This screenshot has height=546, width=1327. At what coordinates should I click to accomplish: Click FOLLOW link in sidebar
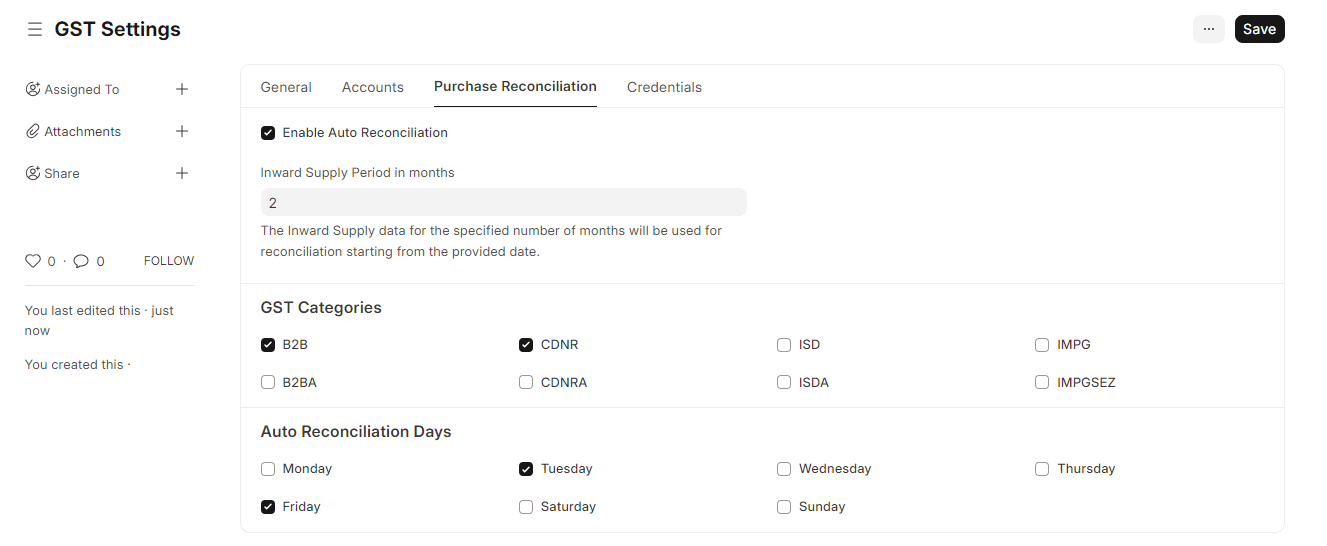click(x=169, y=261)
